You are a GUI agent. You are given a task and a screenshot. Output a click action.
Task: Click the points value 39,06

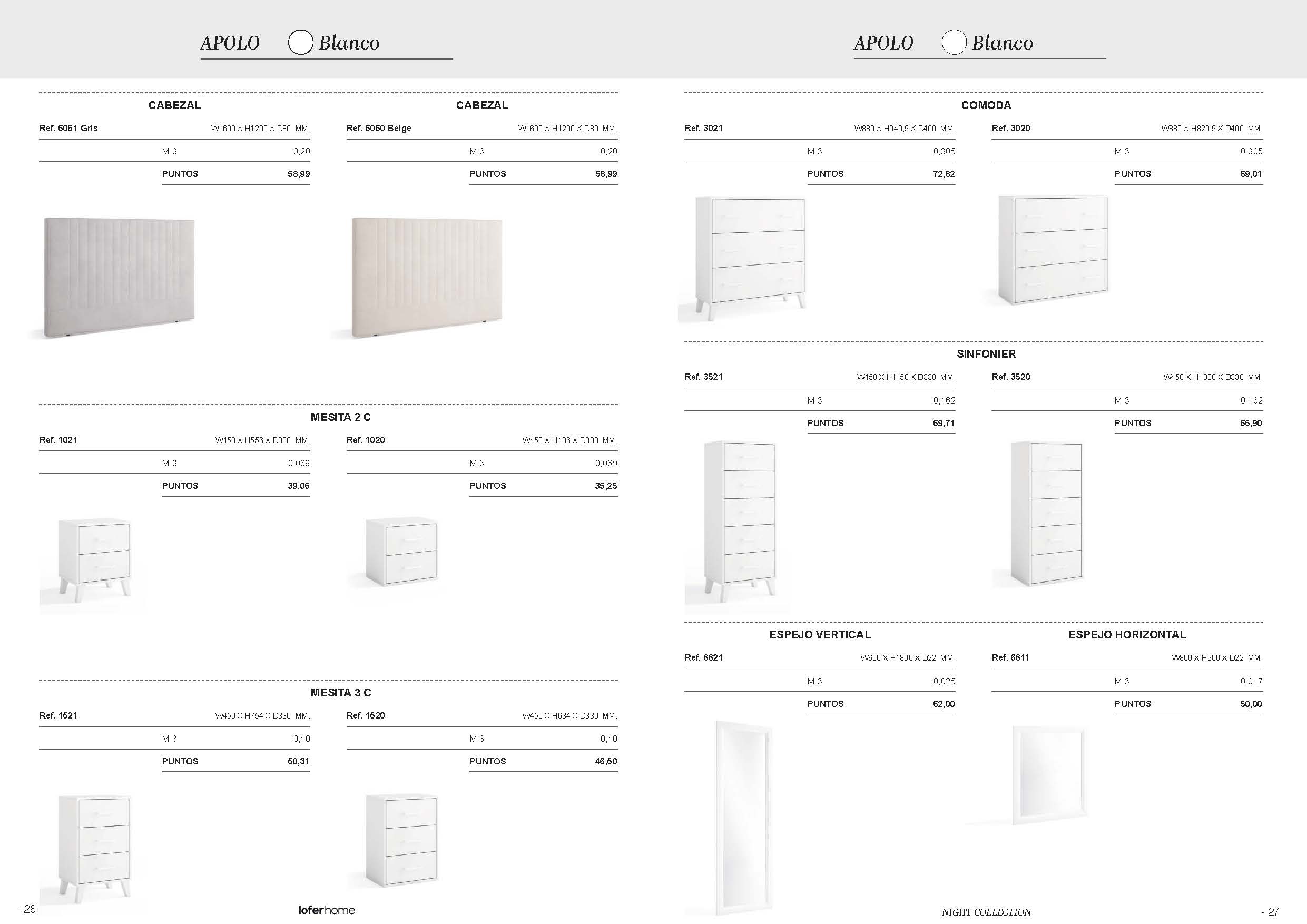point(298,486)
